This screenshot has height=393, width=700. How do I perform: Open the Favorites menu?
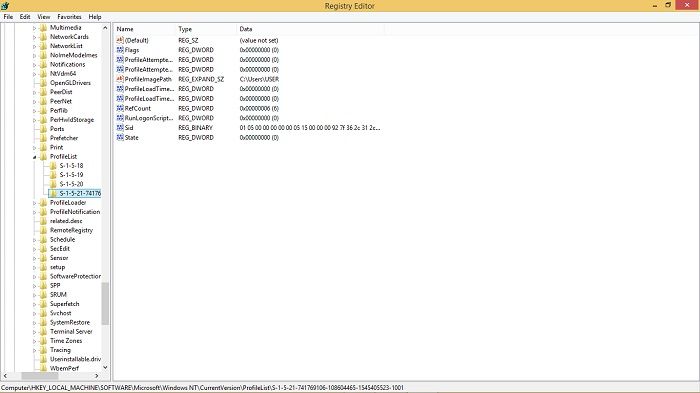69,17
